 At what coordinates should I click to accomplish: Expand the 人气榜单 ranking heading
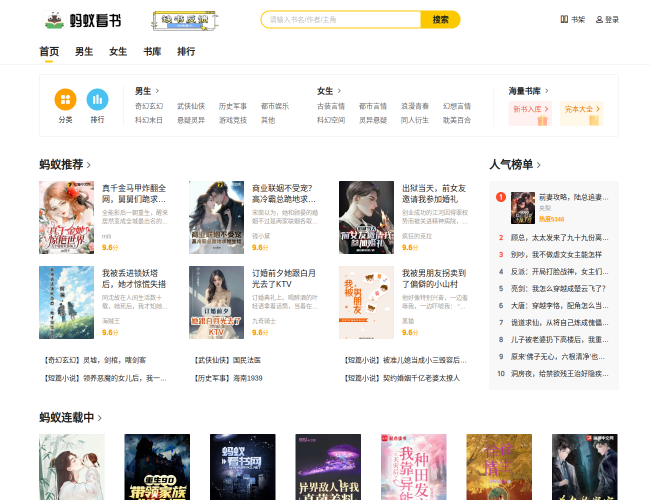541,164
